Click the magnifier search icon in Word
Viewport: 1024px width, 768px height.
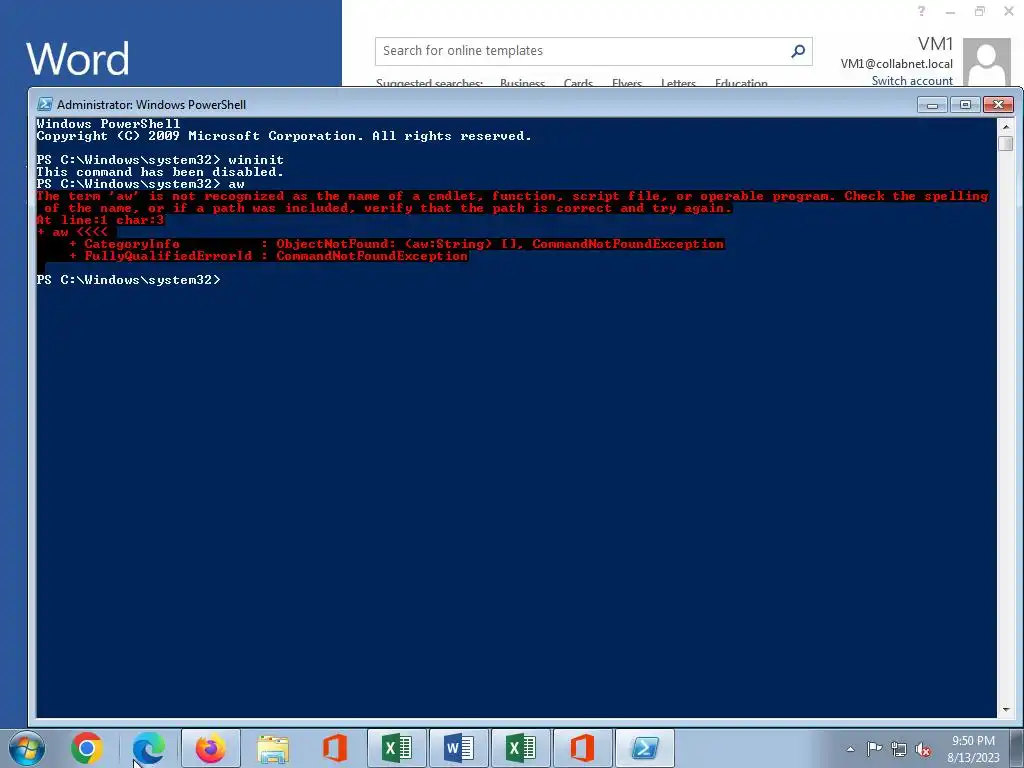[x=798, y=51]
